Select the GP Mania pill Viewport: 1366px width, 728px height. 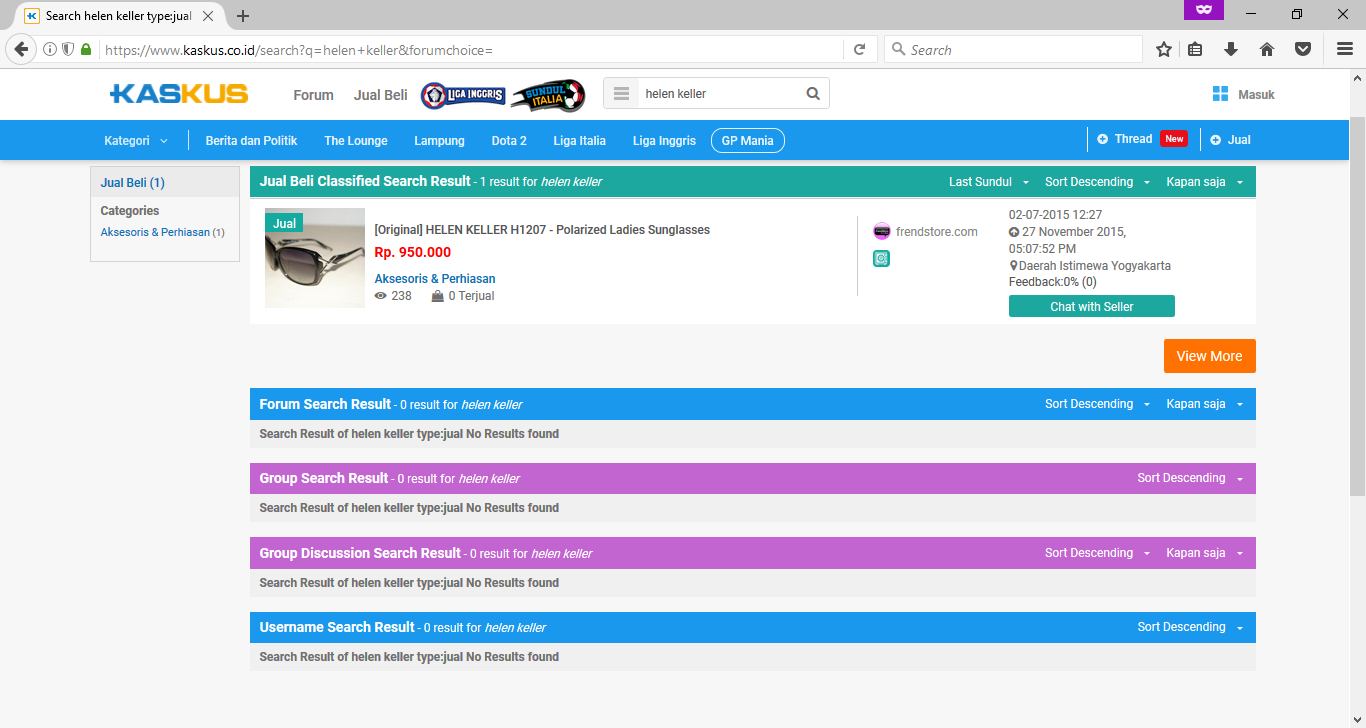pyautogui.click(x=748, y=141)
